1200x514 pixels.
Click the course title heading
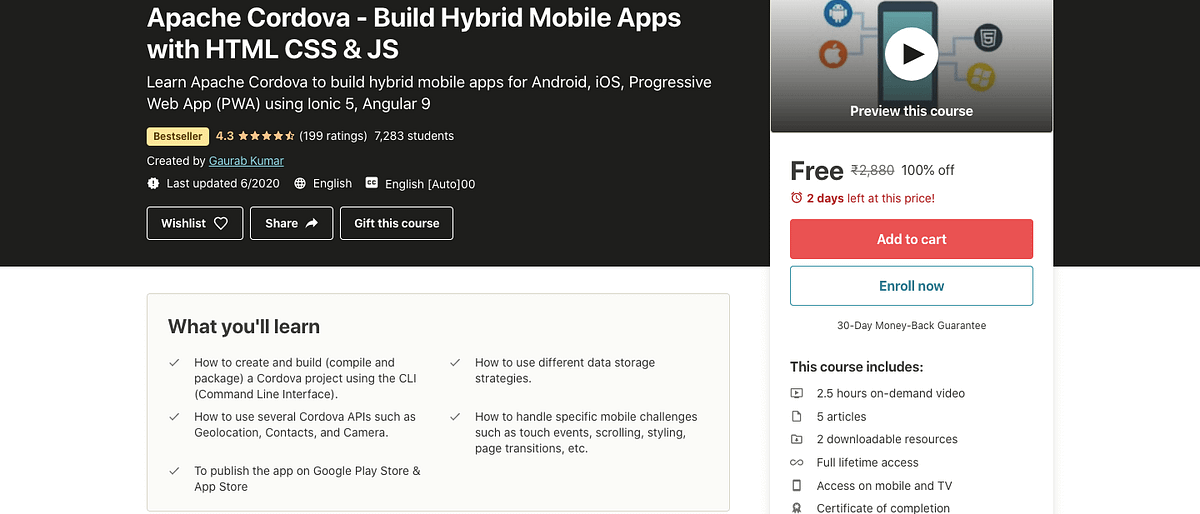point(414,32)
